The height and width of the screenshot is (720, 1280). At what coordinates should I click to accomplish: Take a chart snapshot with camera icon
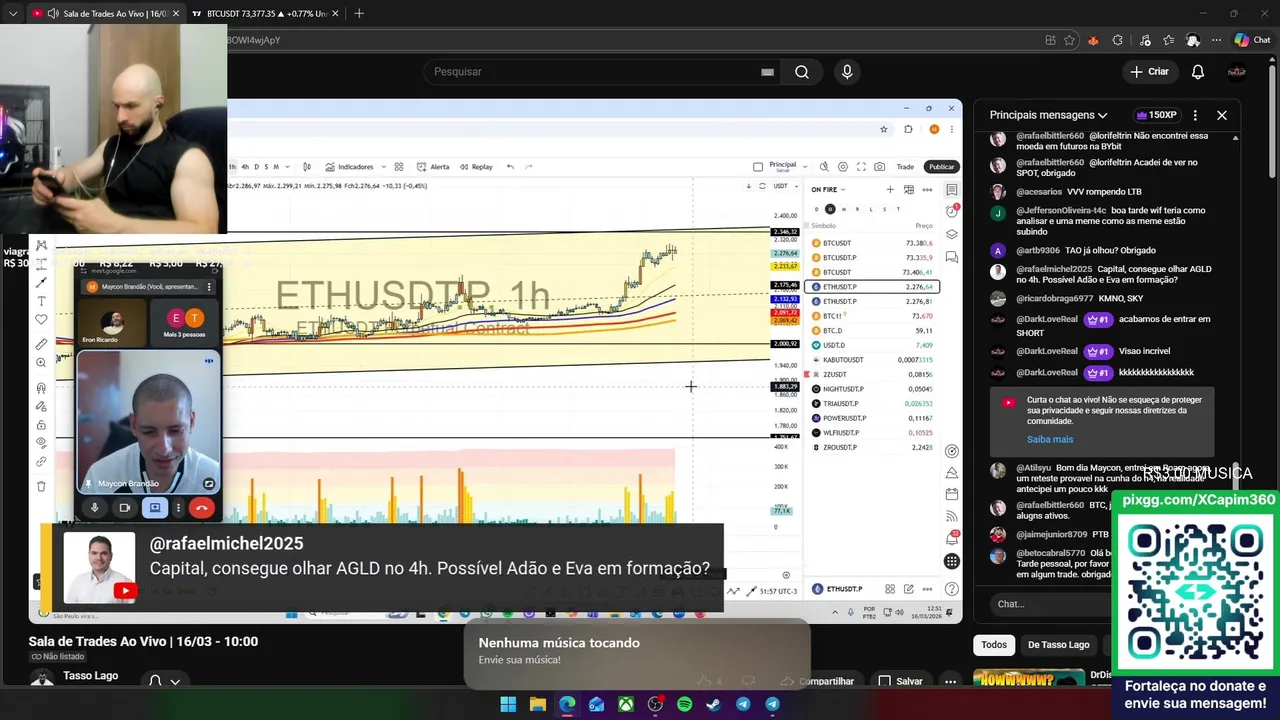coord(879,167)
